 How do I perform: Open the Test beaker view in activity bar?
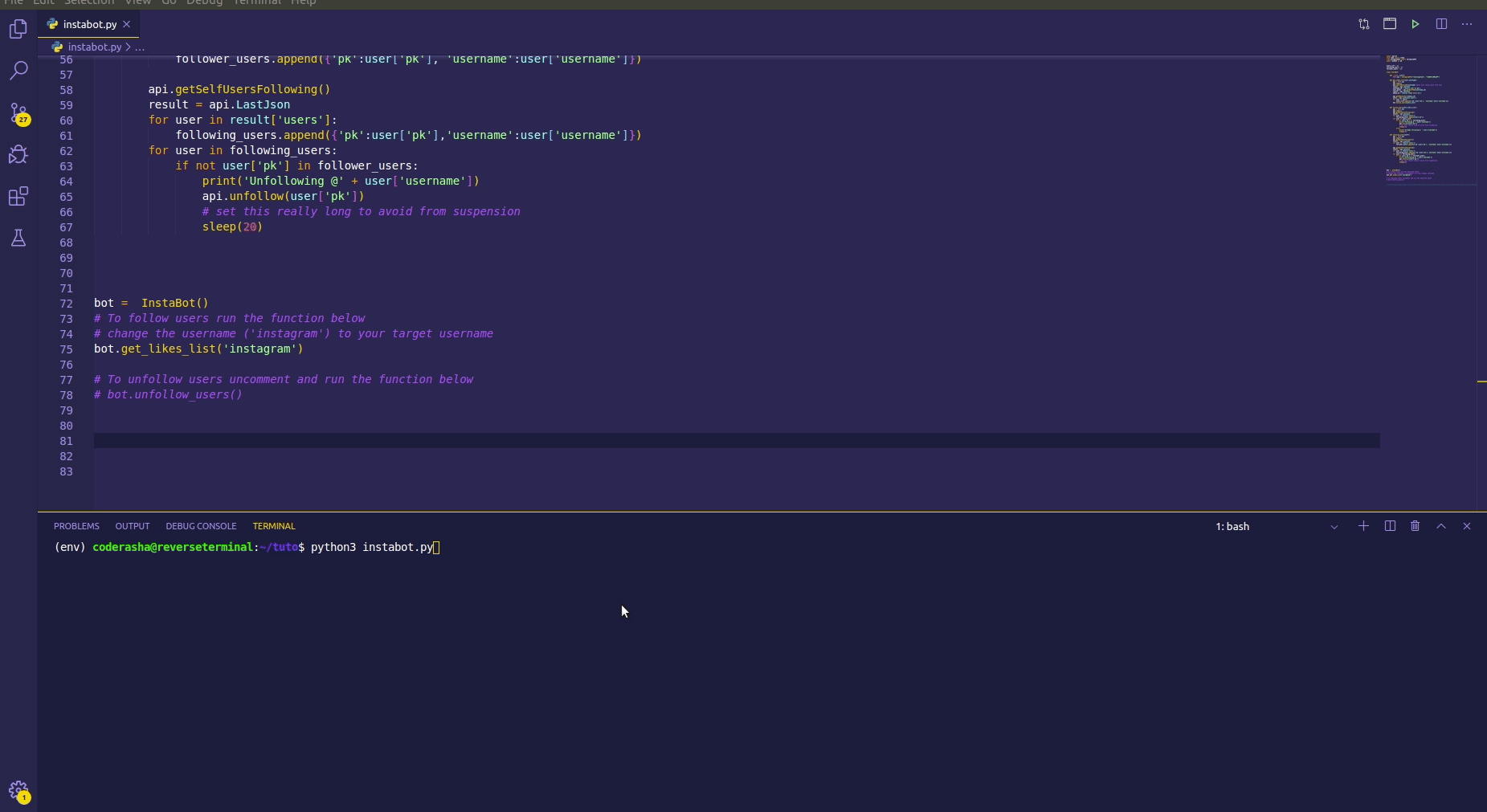point(18,238)
